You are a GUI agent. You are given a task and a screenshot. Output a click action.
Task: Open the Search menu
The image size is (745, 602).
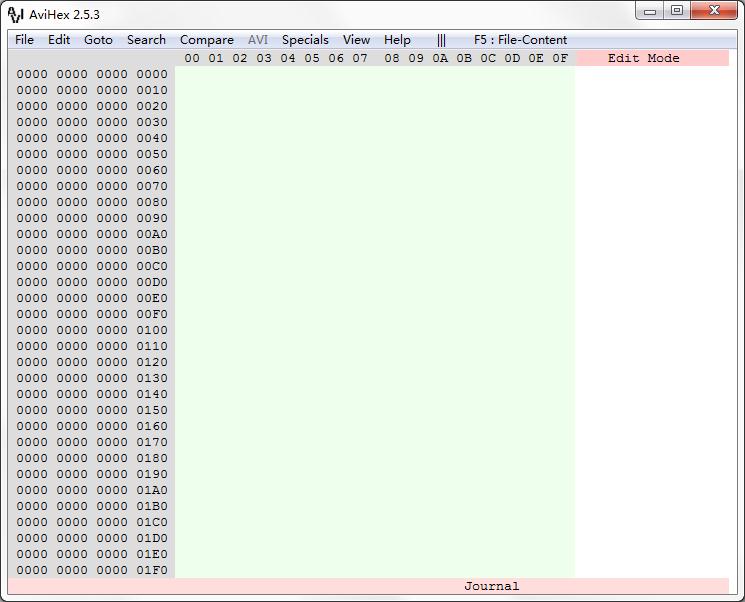pyautogui.click(x=146, y=40)
